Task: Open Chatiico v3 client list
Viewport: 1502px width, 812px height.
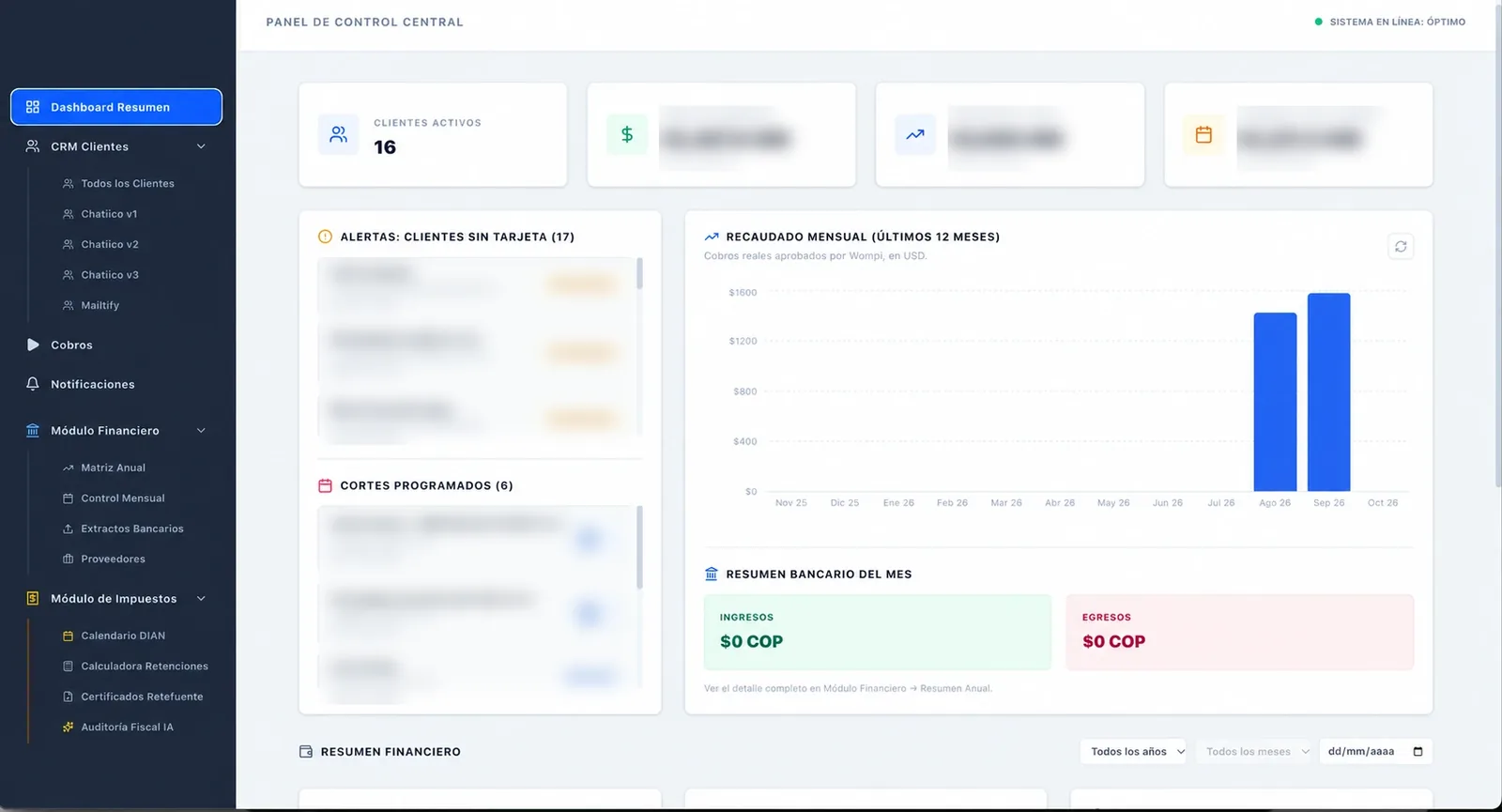Action: (110, 275)
